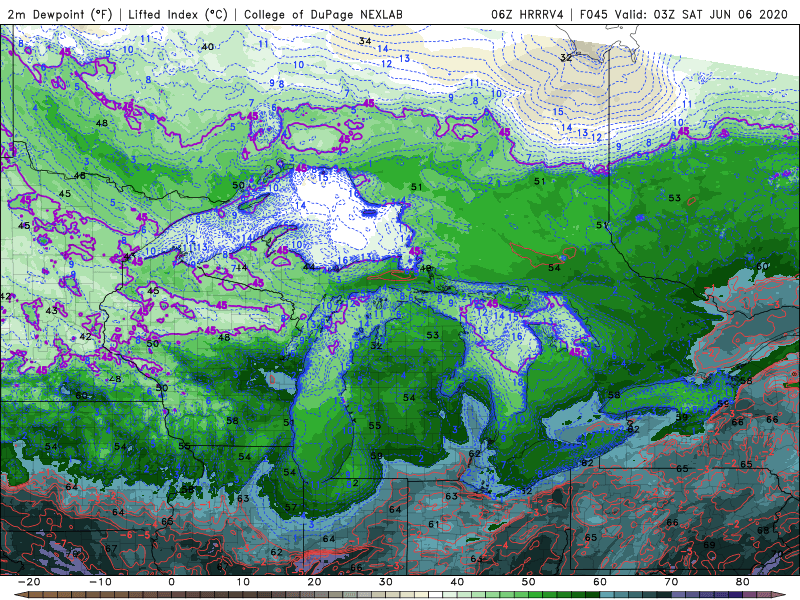The height and width of the screenshot is (600, 800).
Task: Click the black 57 dewpoint value on the map
Action: (291, 507)
